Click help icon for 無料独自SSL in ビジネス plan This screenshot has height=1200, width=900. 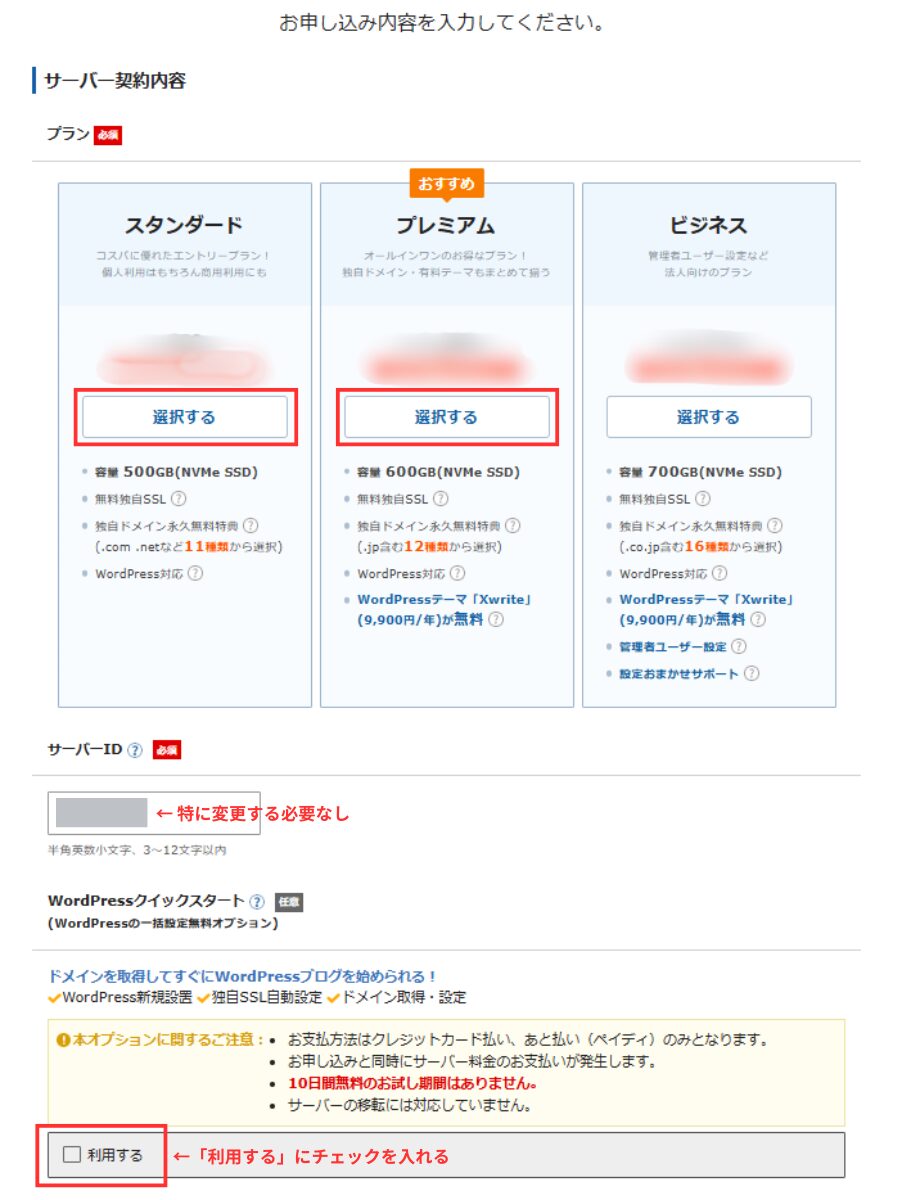point(702,498)
